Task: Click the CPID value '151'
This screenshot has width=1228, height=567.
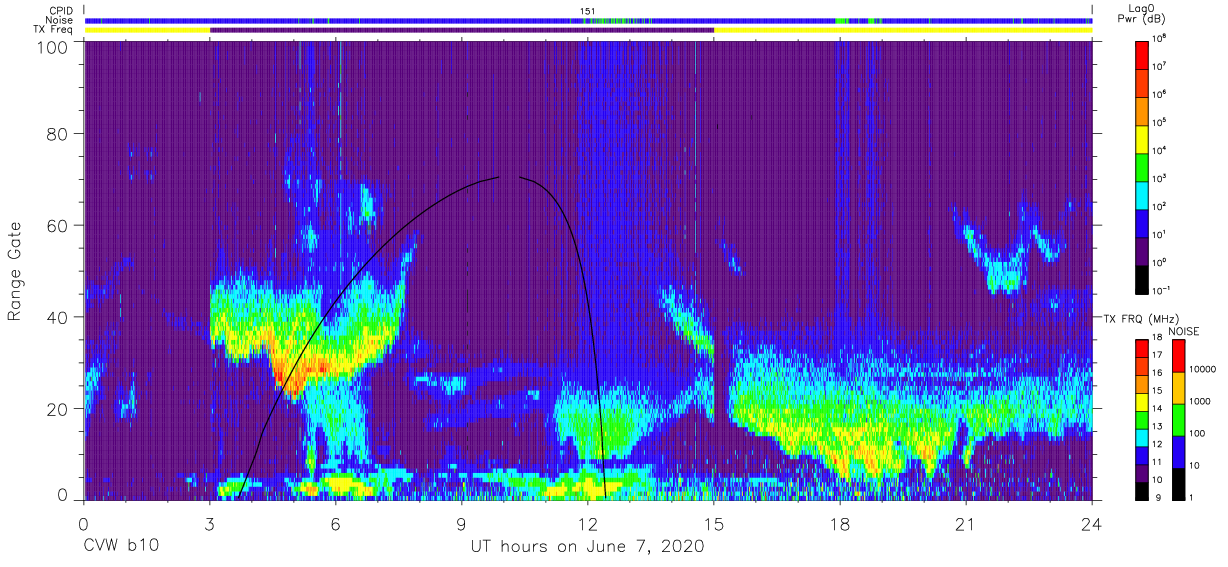Action: click(x=588, y=10)
